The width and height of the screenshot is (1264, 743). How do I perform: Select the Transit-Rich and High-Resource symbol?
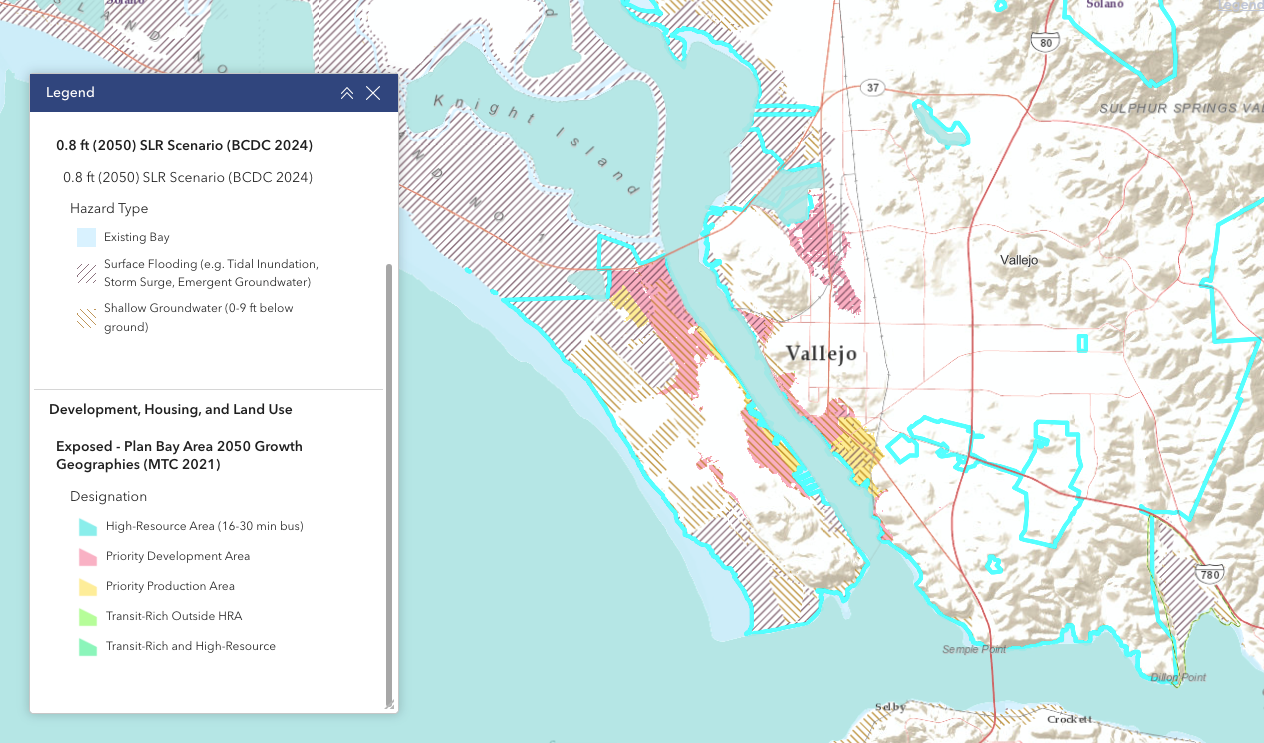click(x=88, y=646)
